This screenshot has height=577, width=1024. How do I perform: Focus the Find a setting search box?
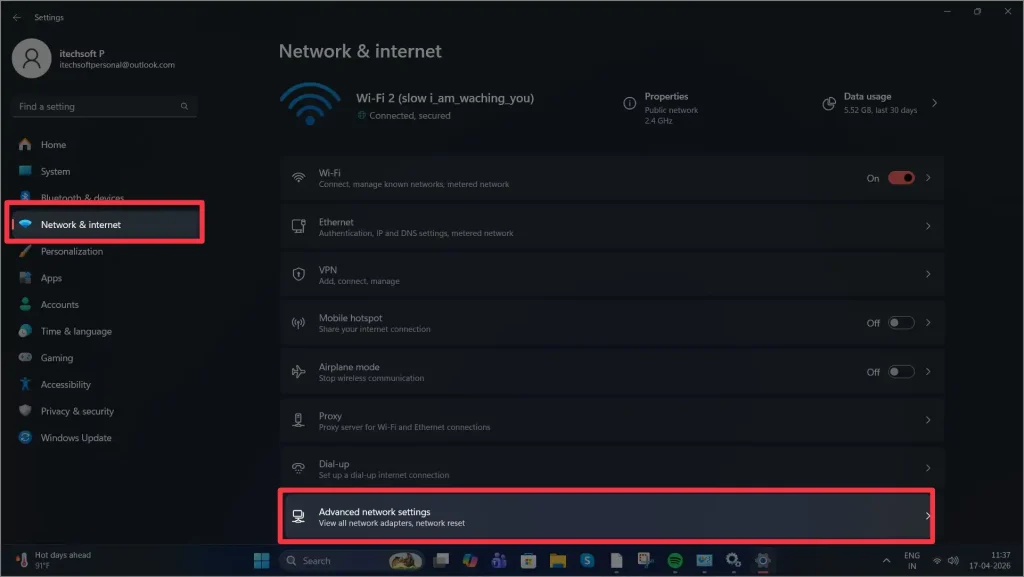(x=104, y=106)
